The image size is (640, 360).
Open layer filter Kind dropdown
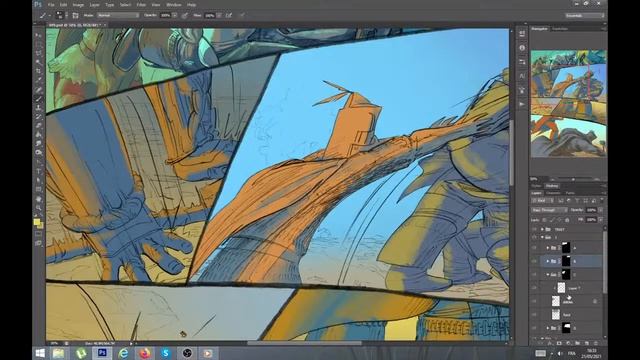pyautogui.click(x=543, y=200)
